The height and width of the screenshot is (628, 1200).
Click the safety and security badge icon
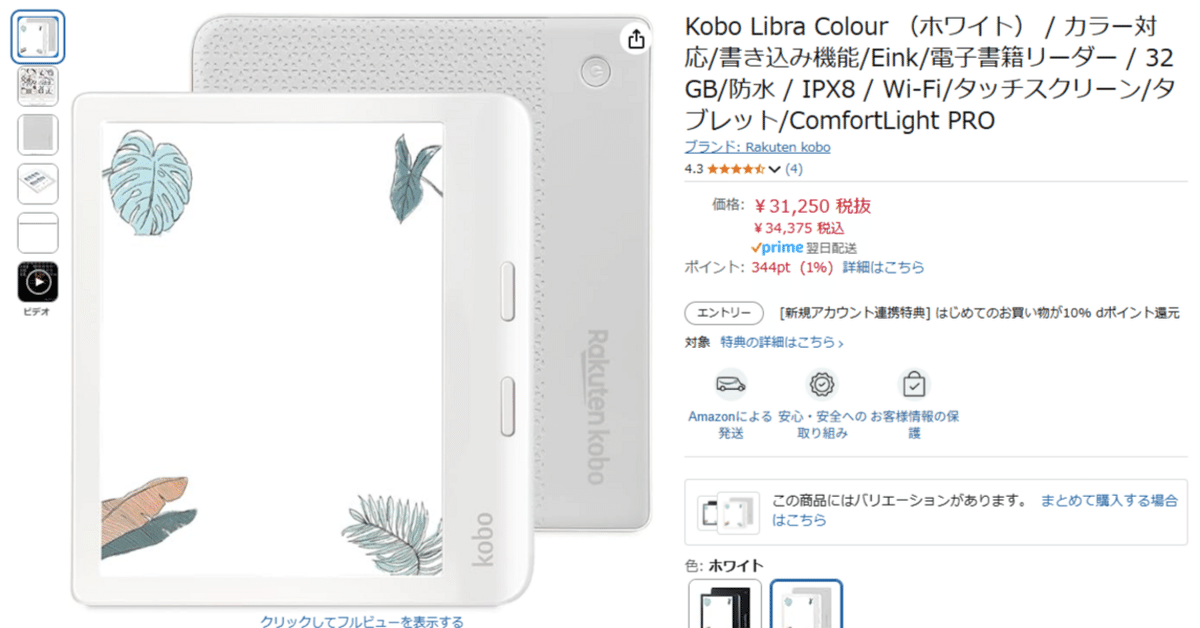pos(823,384)
